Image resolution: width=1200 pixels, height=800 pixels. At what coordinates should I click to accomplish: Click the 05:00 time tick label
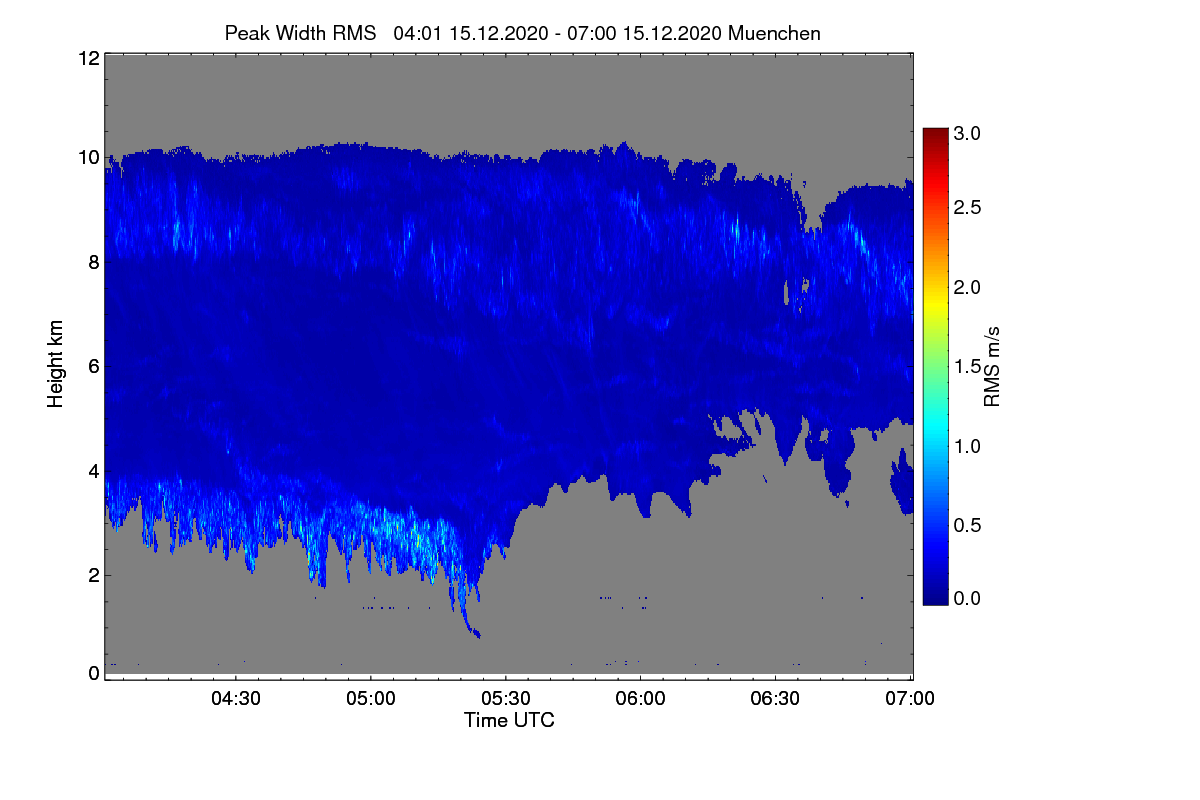(x=371, y=698)
